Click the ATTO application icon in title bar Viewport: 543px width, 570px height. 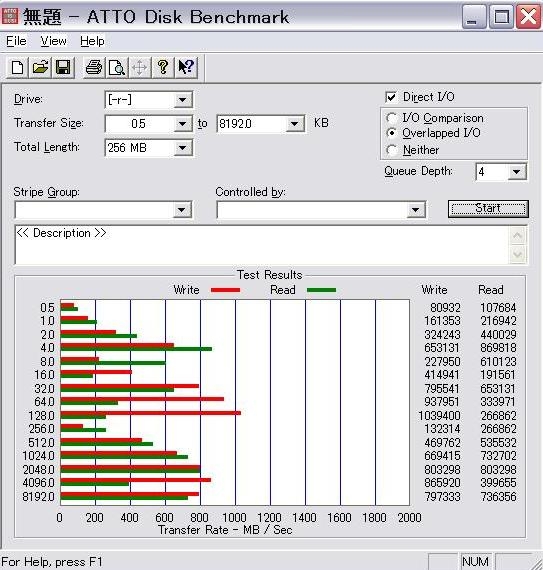(x=10, y=16)
